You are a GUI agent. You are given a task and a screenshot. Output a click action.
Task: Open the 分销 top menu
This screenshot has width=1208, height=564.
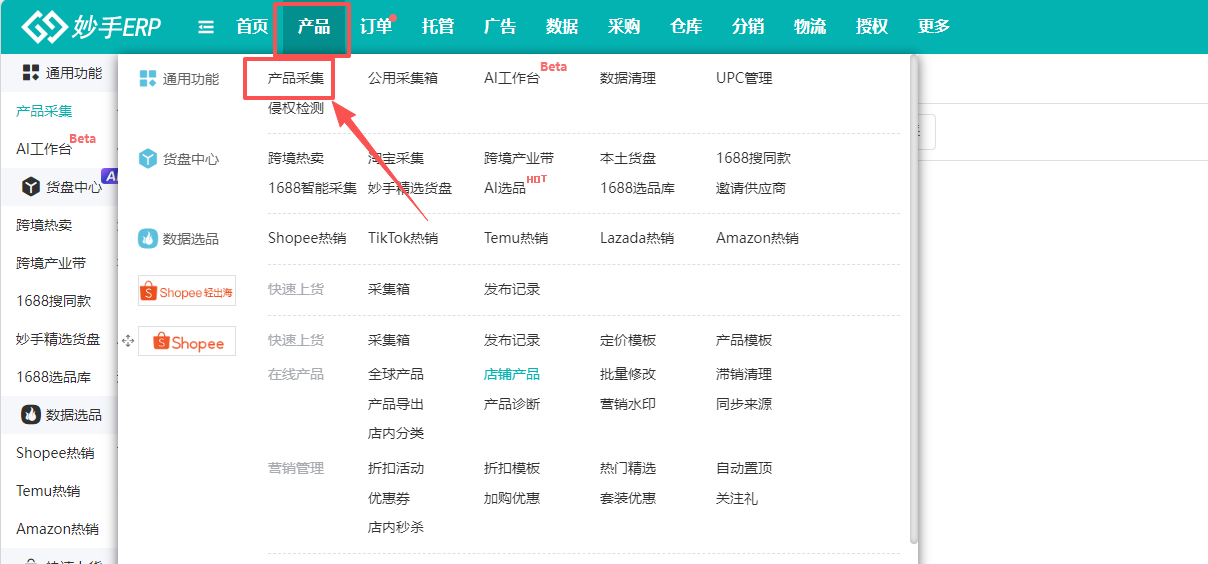coord(748,27)
